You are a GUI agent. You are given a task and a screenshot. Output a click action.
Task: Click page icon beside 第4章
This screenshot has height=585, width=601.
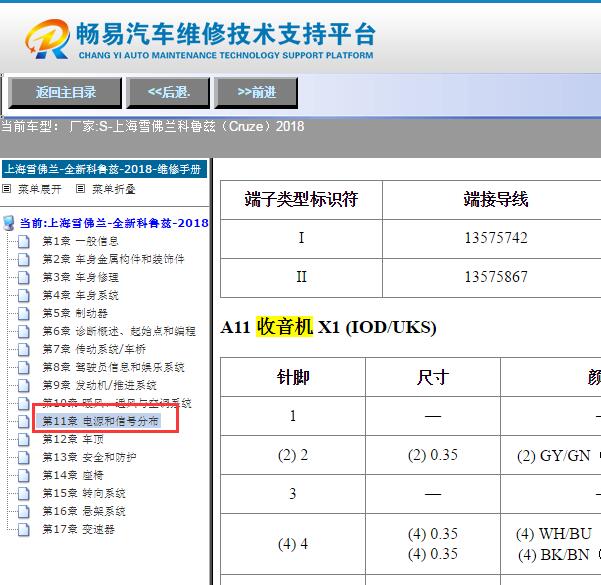coord(24,296)
